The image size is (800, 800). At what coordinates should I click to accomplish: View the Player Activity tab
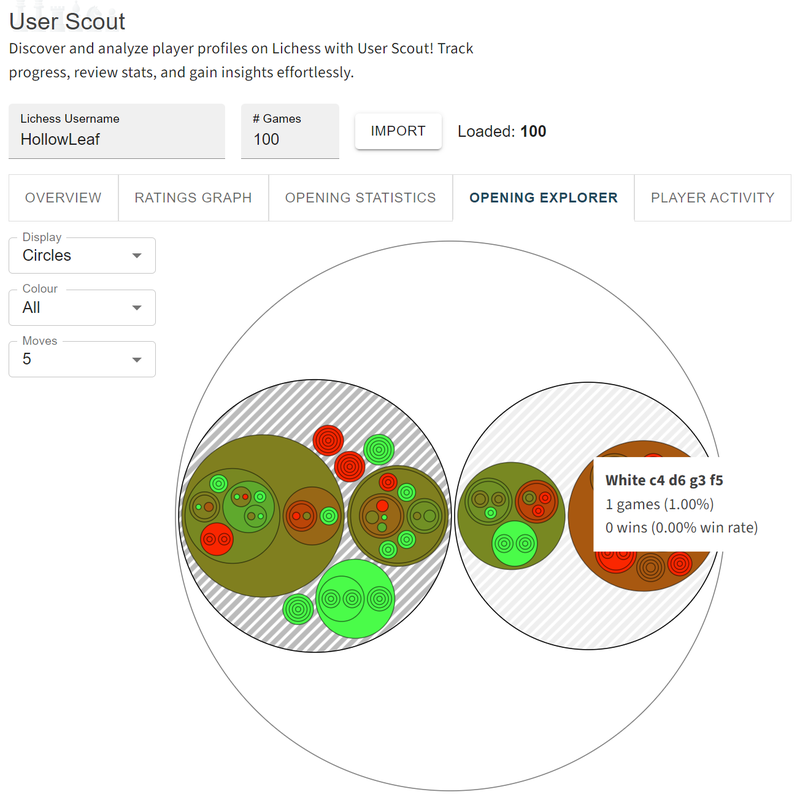(712, 198)
